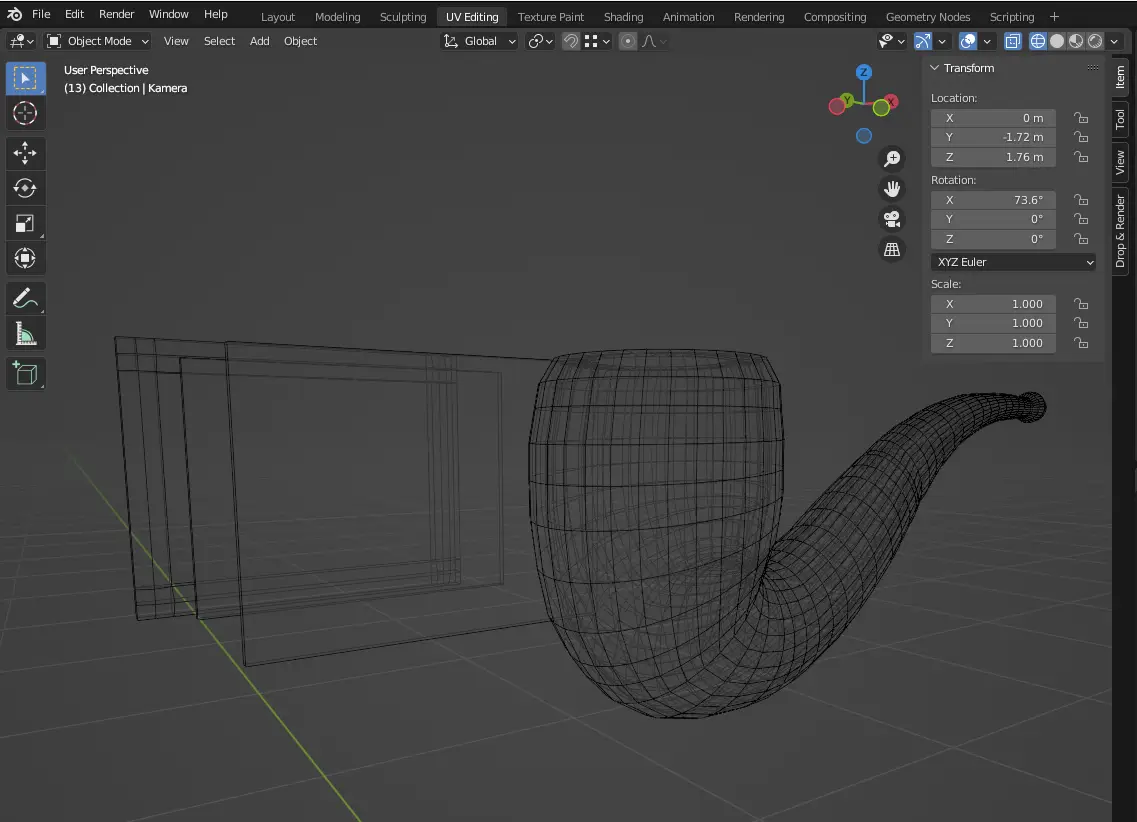Image resolution: width=1137 pixels, height=822 pixels.
Task: Click the Rotation X value field
Action: click(x=992, y=200)
